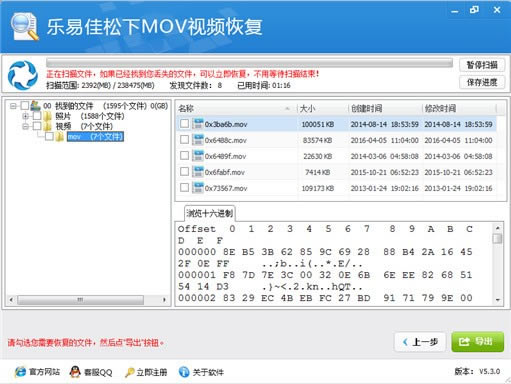This screenshot has height=384, width=511.
Task: Click the info icon for 关于软件
Action: 184,372
